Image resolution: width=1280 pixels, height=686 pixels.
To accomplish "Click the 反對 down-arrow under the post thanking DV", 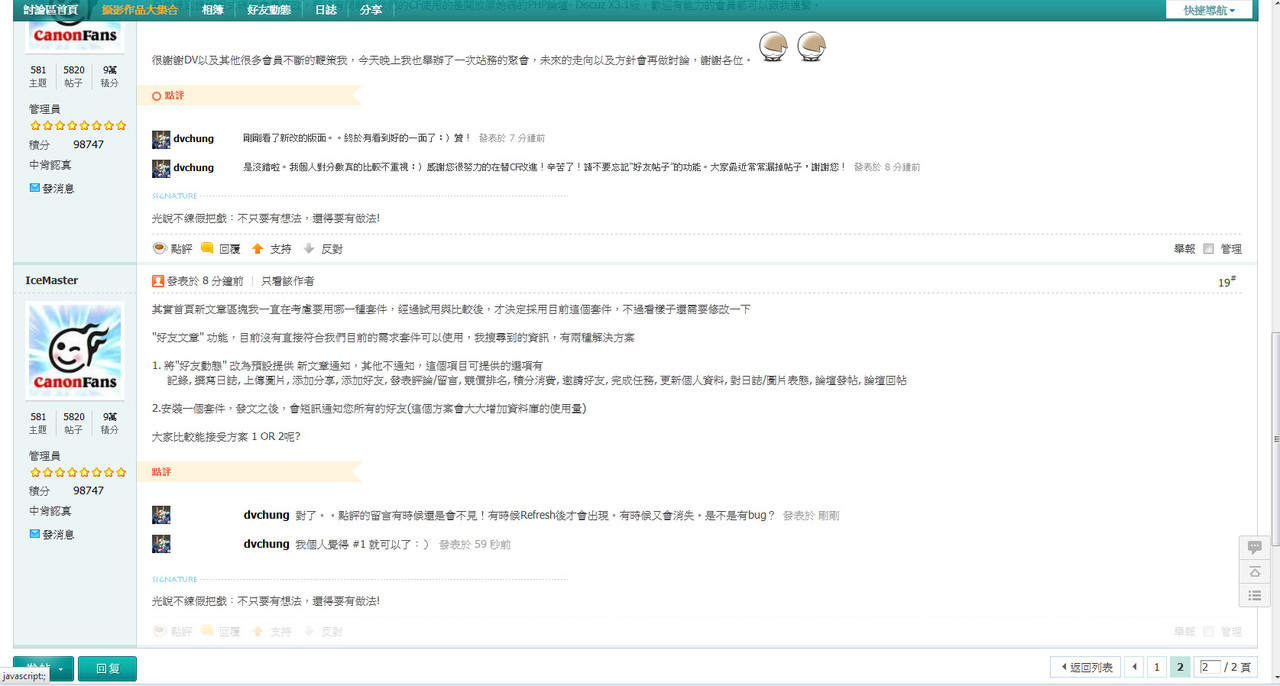I will 309,248.
